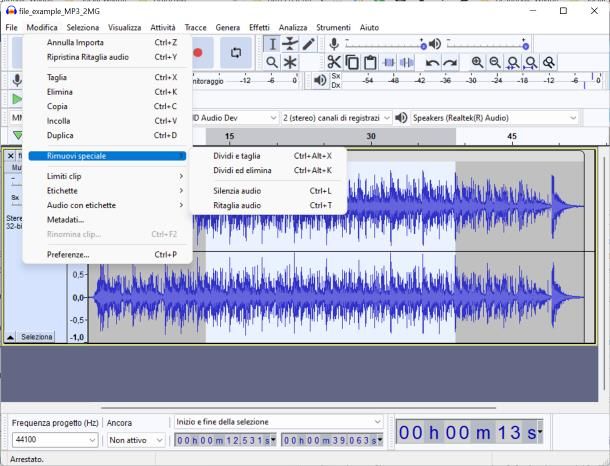Select the Multi-tool asterisk icon

coord(290,62)
